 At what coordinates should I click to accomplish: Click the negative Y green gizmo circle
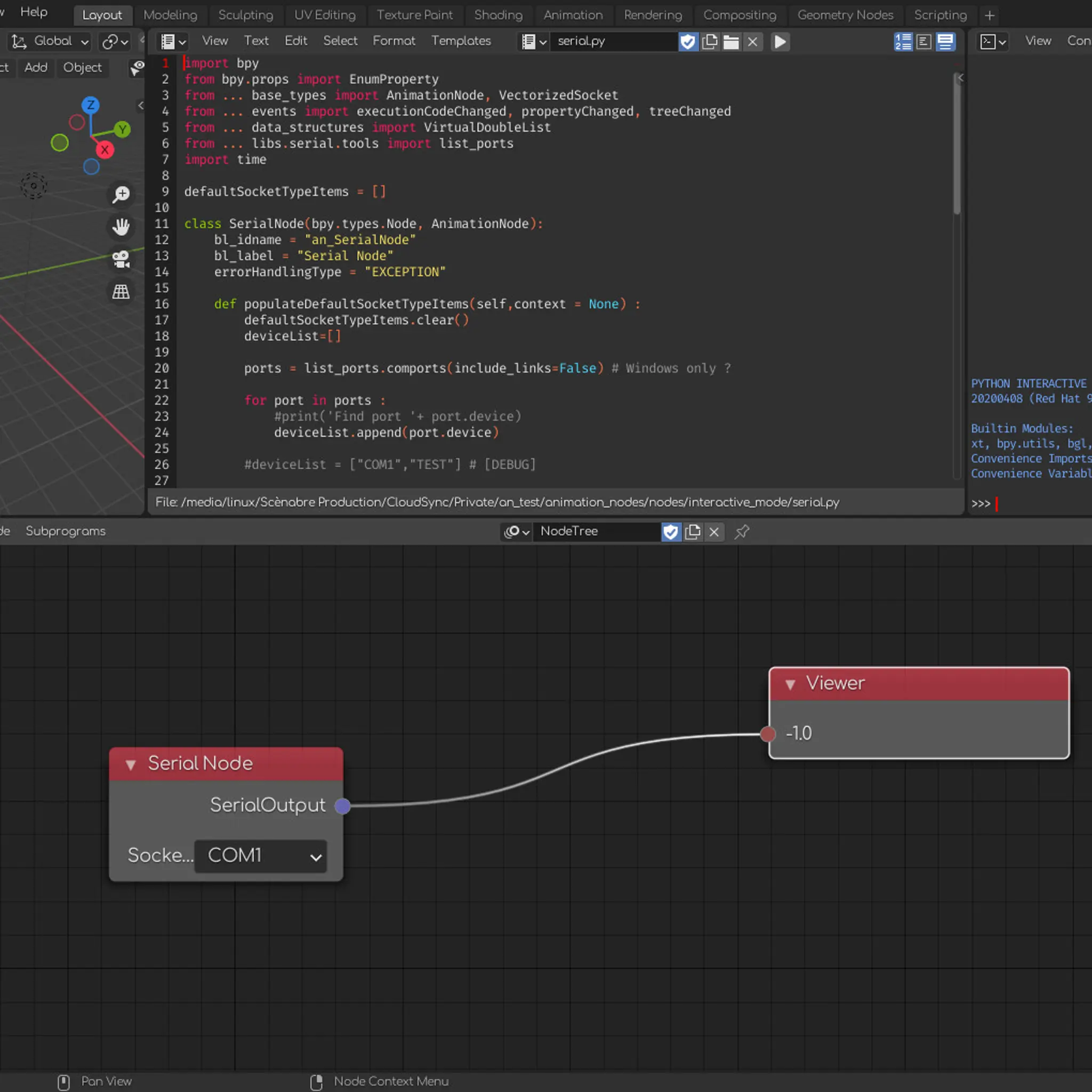pos(59,142)
